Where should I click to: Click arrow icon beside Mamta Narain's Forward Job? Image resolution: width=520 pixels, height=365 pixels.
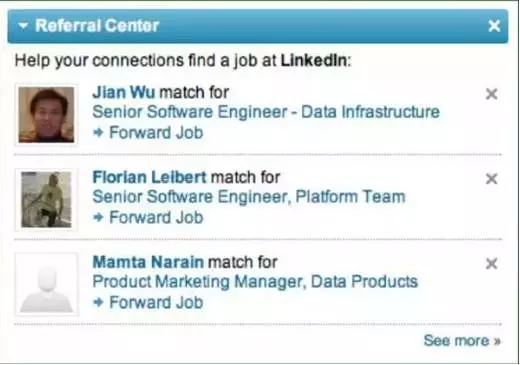coord(98,302)
